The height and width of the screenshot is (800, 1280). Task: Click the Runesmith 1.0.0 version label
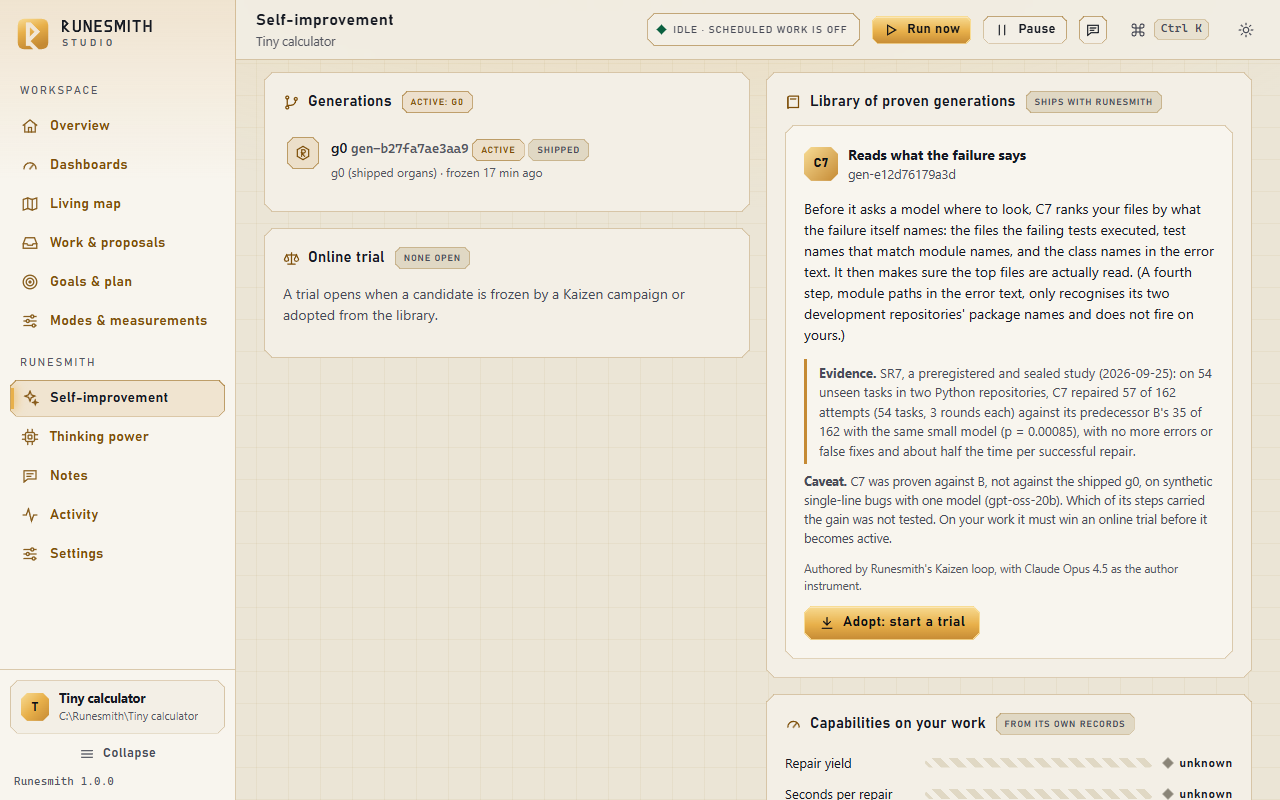64,781
